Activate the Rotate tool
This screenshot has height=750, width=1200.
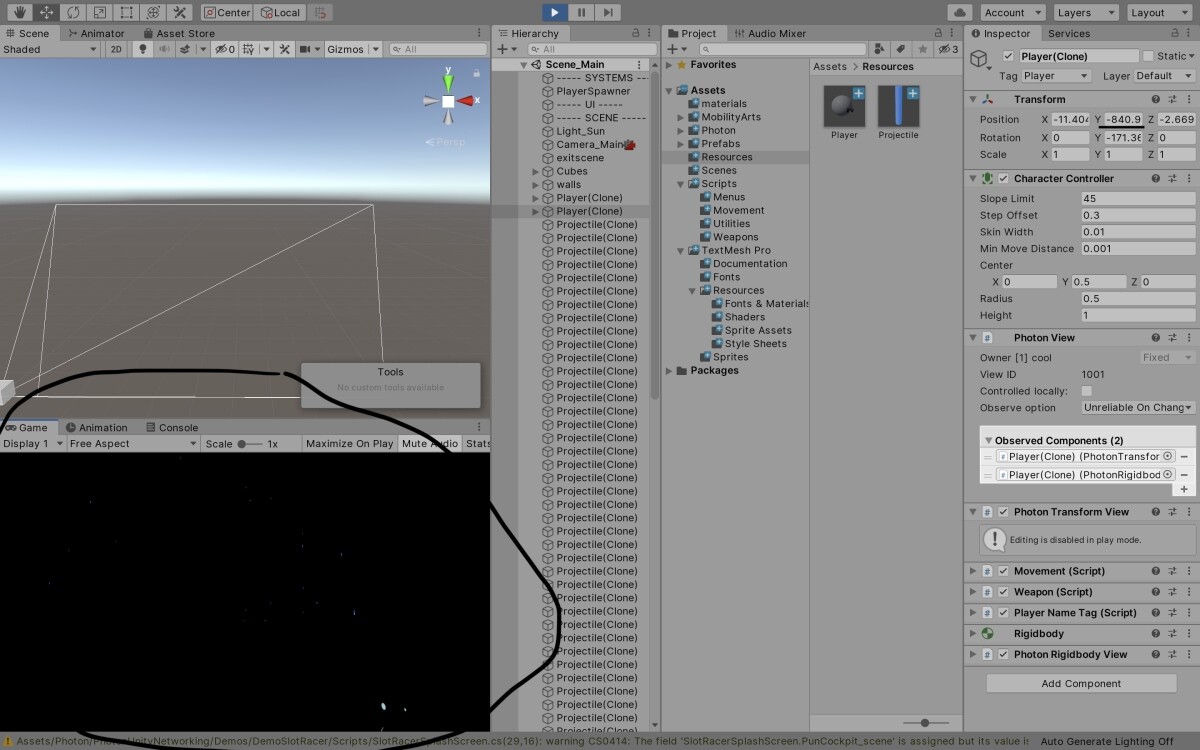pos(73,12)
